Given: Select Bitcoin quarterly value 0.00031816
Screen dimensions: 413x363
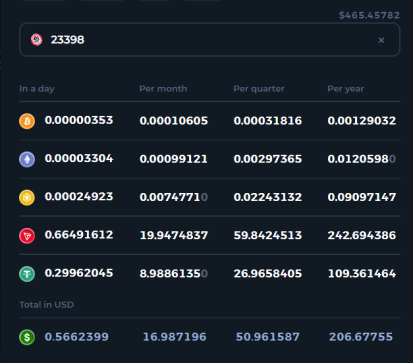Looking at the screenshot, I should [x=268, y=121].
